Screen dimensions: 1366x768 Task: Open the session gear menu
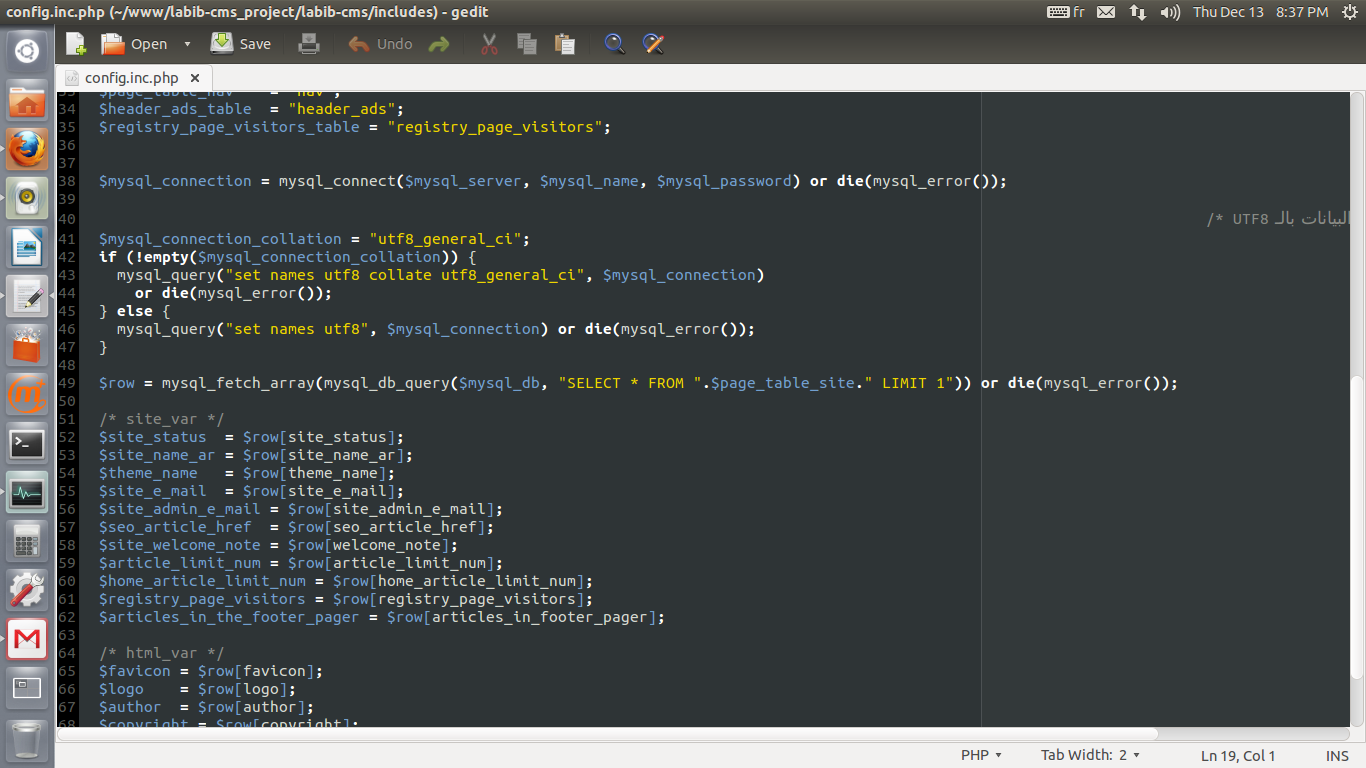(x=1349, y=12)
